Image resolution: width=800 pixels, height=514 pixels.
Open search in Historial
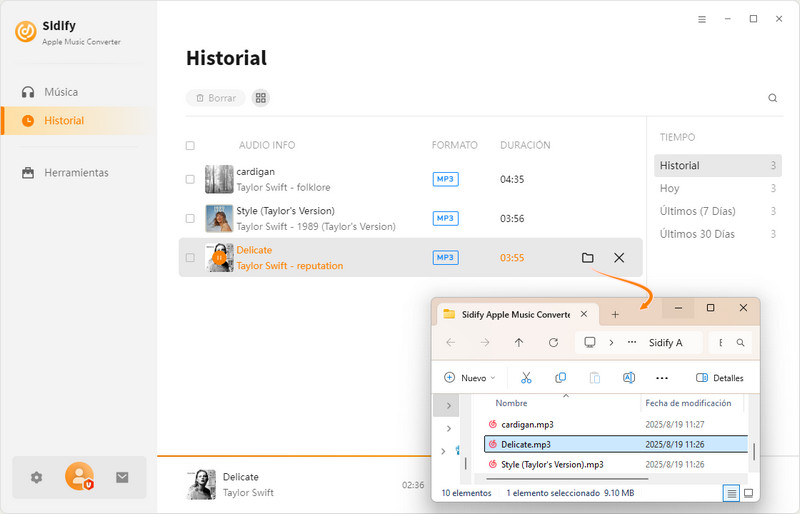coord(772,97)
